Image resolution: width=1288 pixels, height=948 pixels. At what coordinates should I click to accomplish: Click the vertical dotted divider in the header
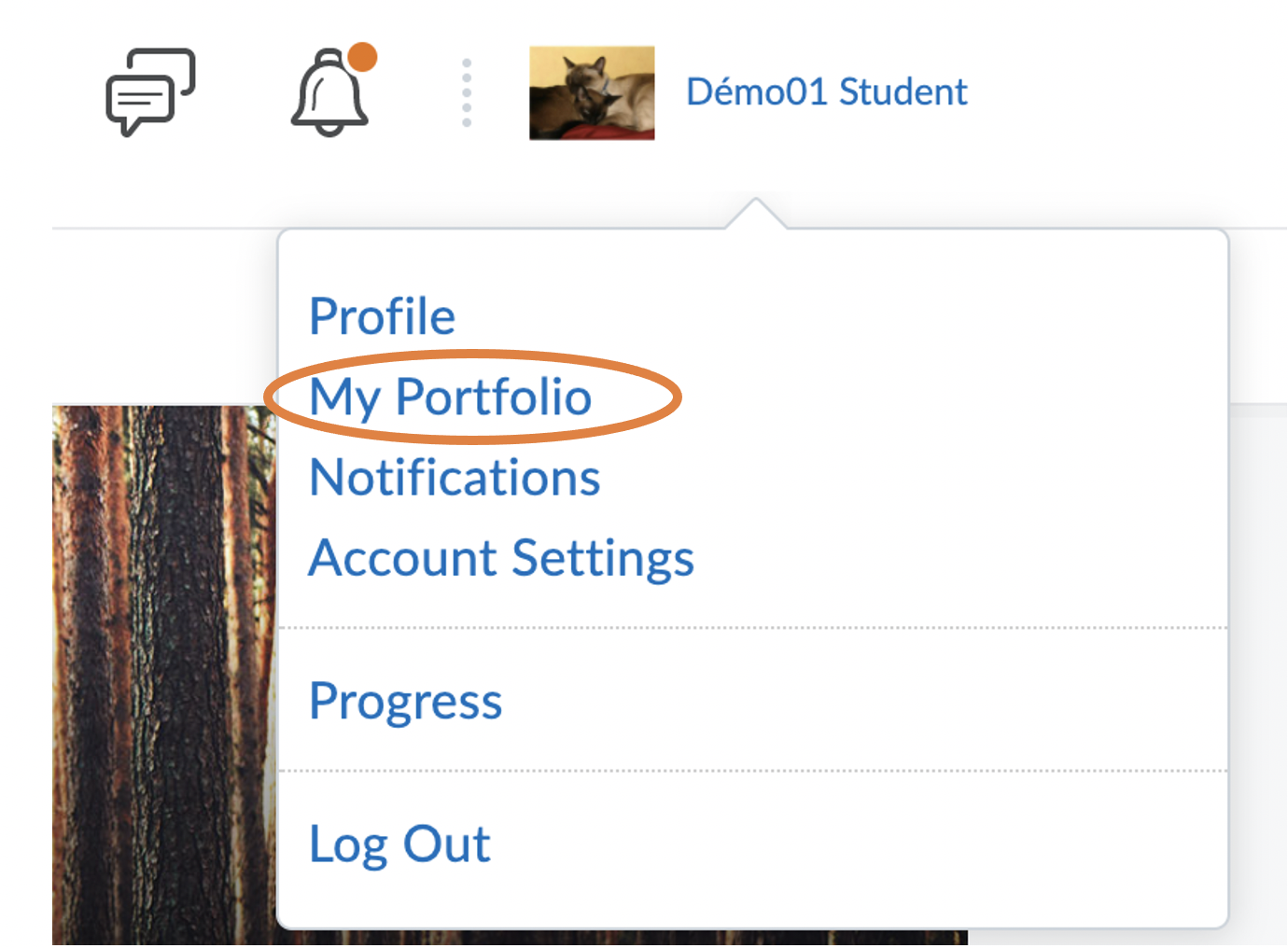coord(467,92)
